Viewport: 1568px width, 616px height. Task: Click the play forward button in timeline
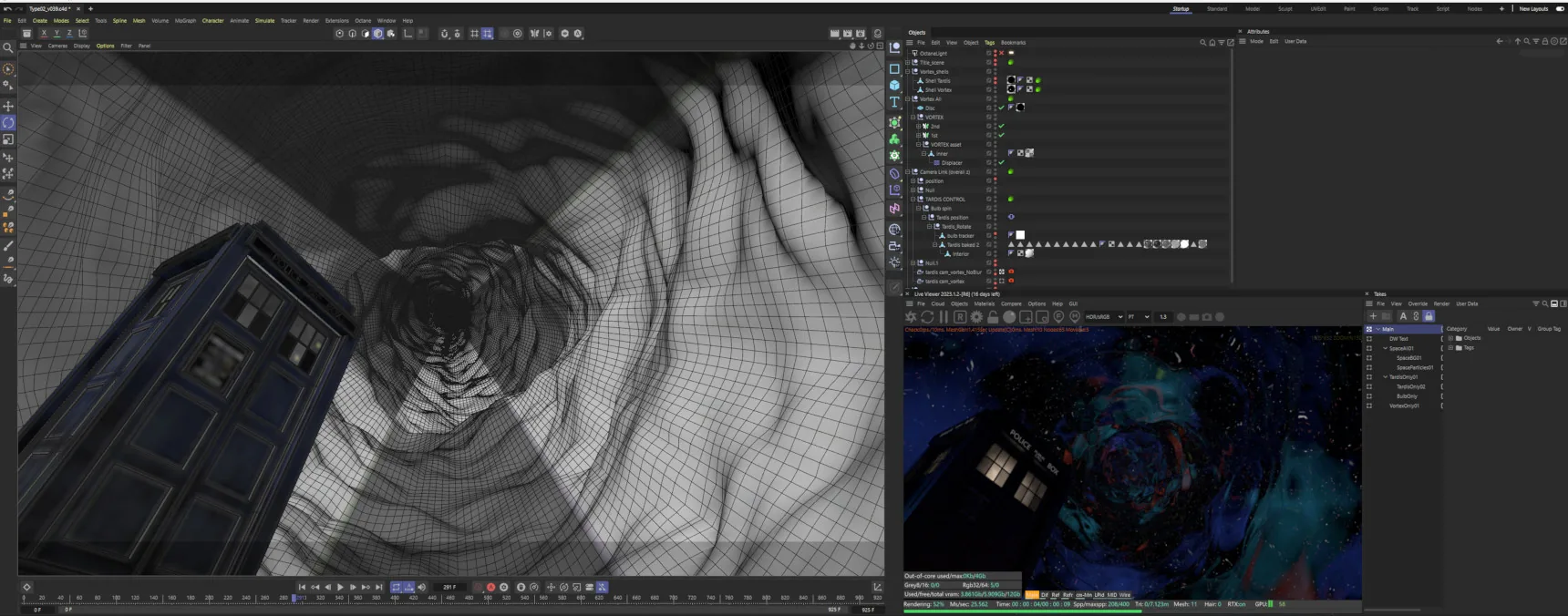(340, 587)
